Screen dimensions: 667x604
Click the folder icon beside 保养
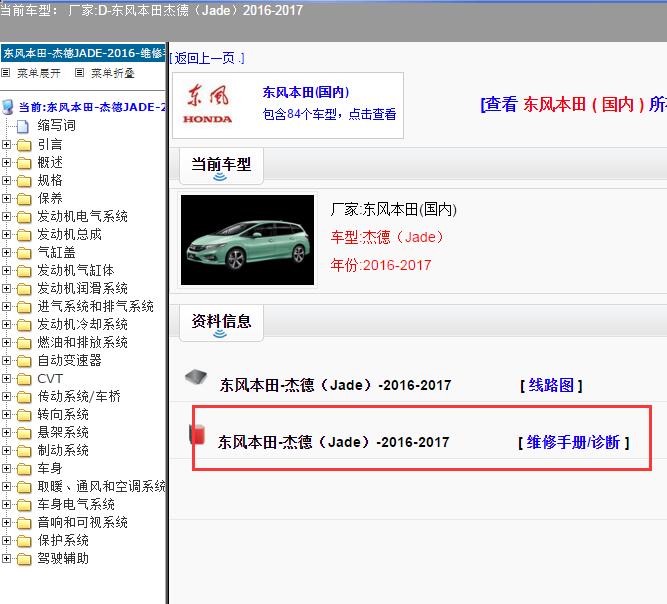point(24,199)
